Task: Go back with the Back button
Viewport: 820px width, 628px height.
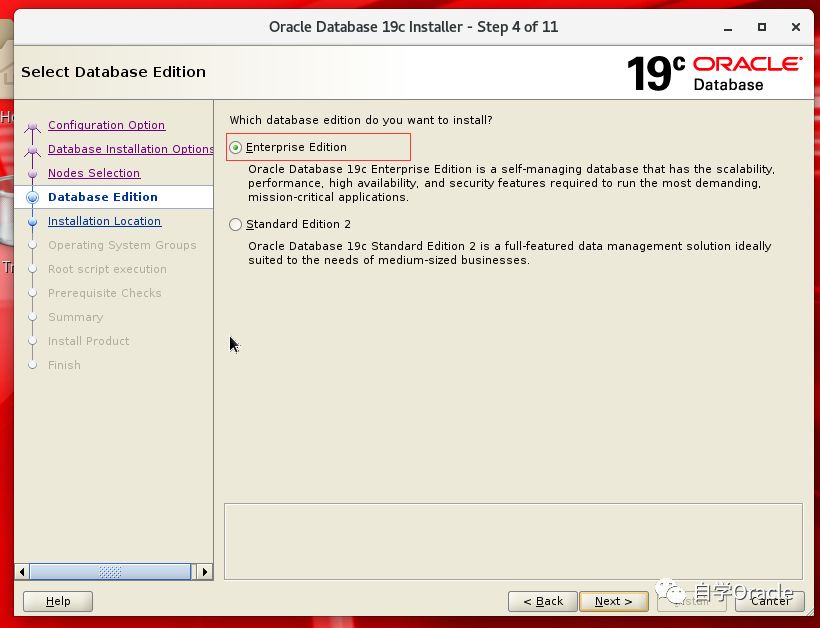Action: 543,601
